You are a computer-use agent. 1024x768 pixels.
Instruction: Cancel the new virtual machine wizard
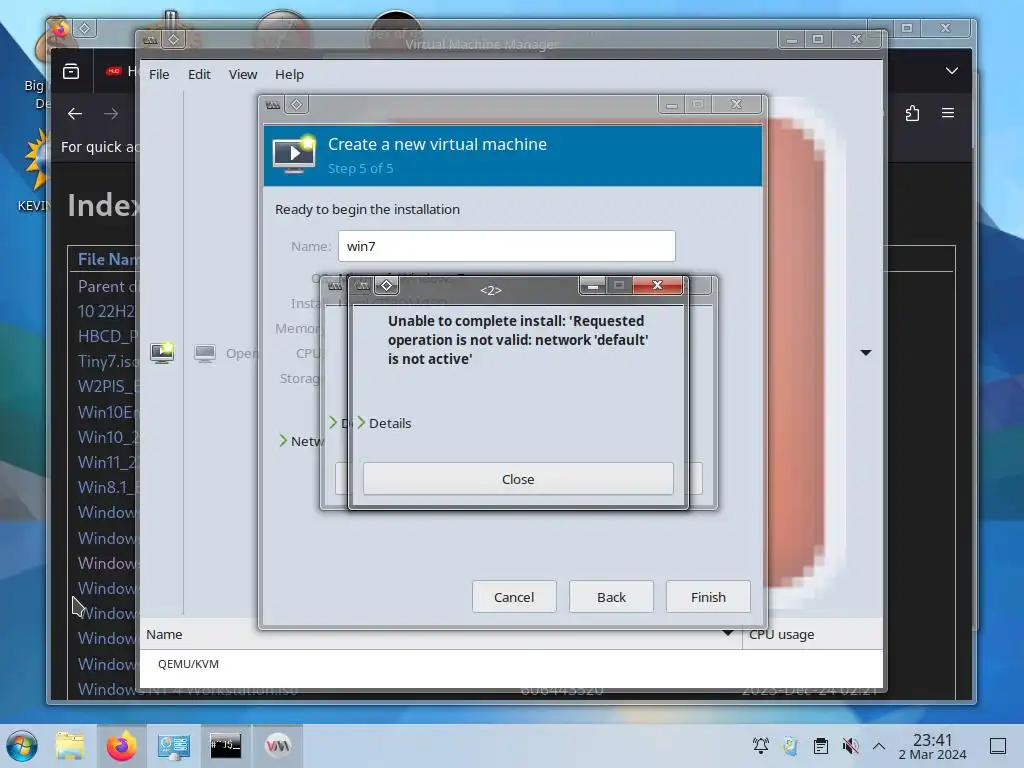pyautogui.click(x=514, y=597)
